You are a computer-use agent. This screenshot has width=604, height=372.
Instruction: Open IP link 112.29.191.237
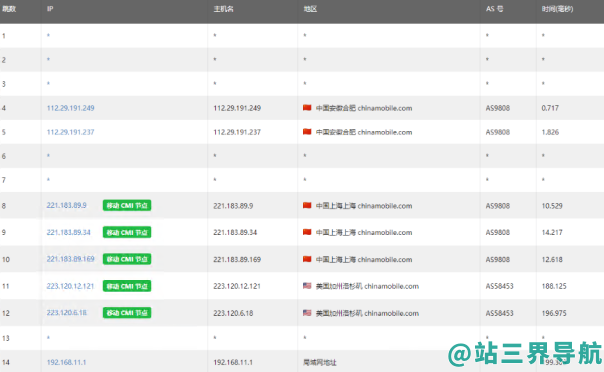pos(70,132)
